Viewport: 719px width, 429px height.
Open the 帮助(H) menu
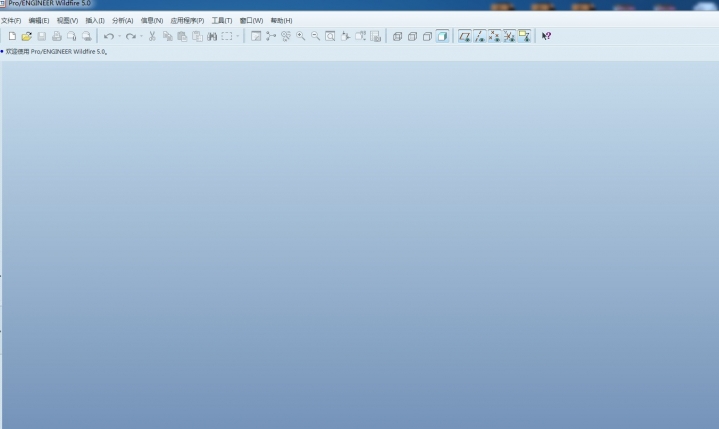pos(281,20)
